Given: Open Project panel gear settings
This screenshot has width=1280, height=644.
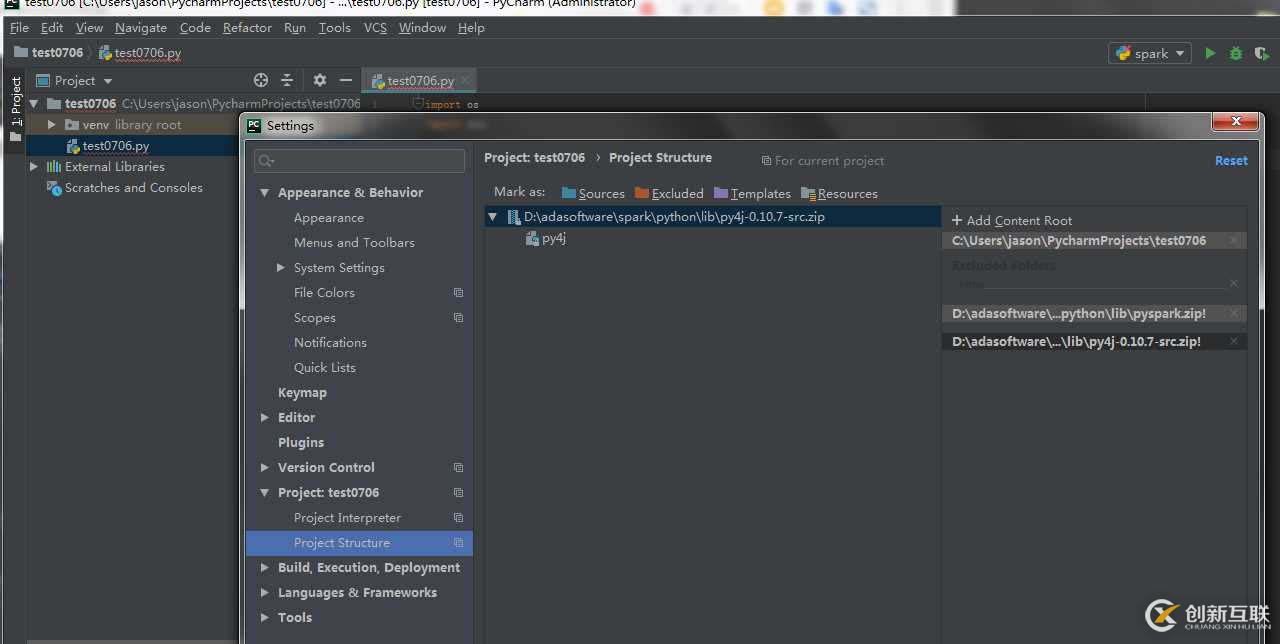Looking at the screenshot, I should point(320,80).
